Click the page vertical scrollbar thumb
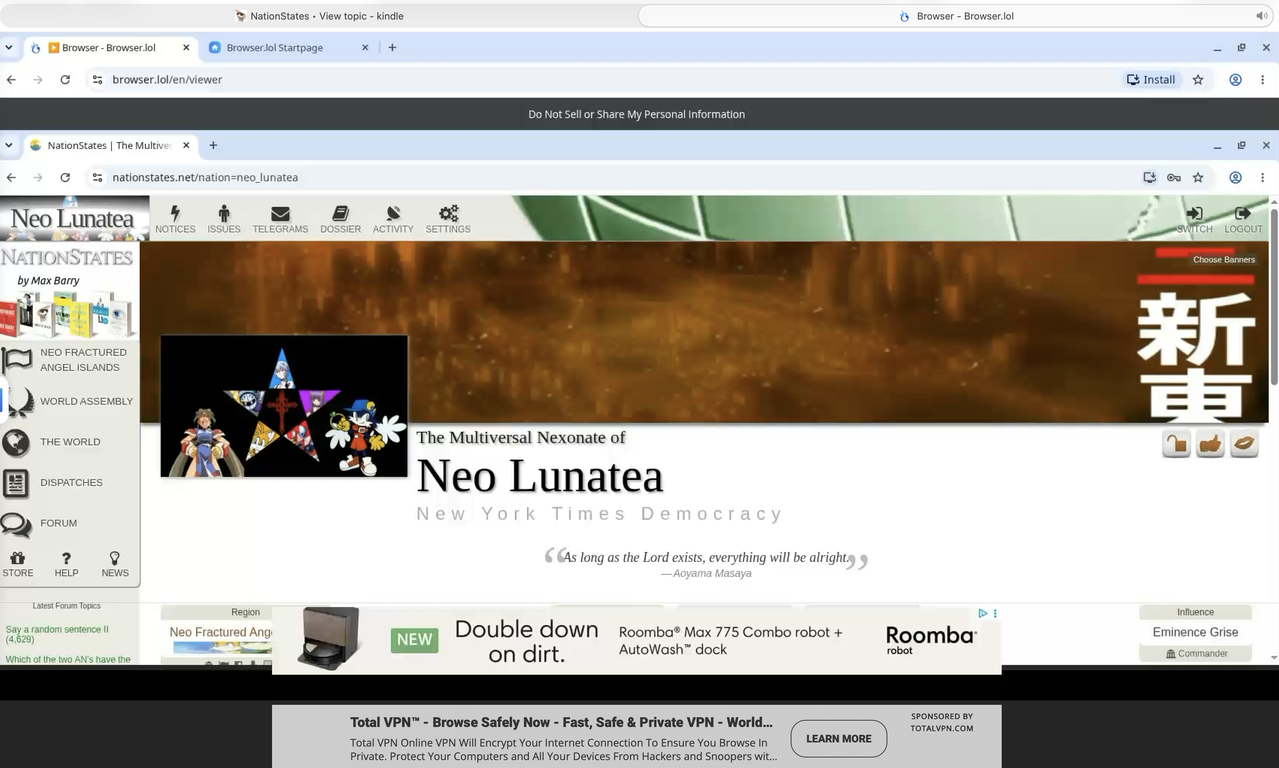The image size is (1279, 768). tap(1273, 296)
